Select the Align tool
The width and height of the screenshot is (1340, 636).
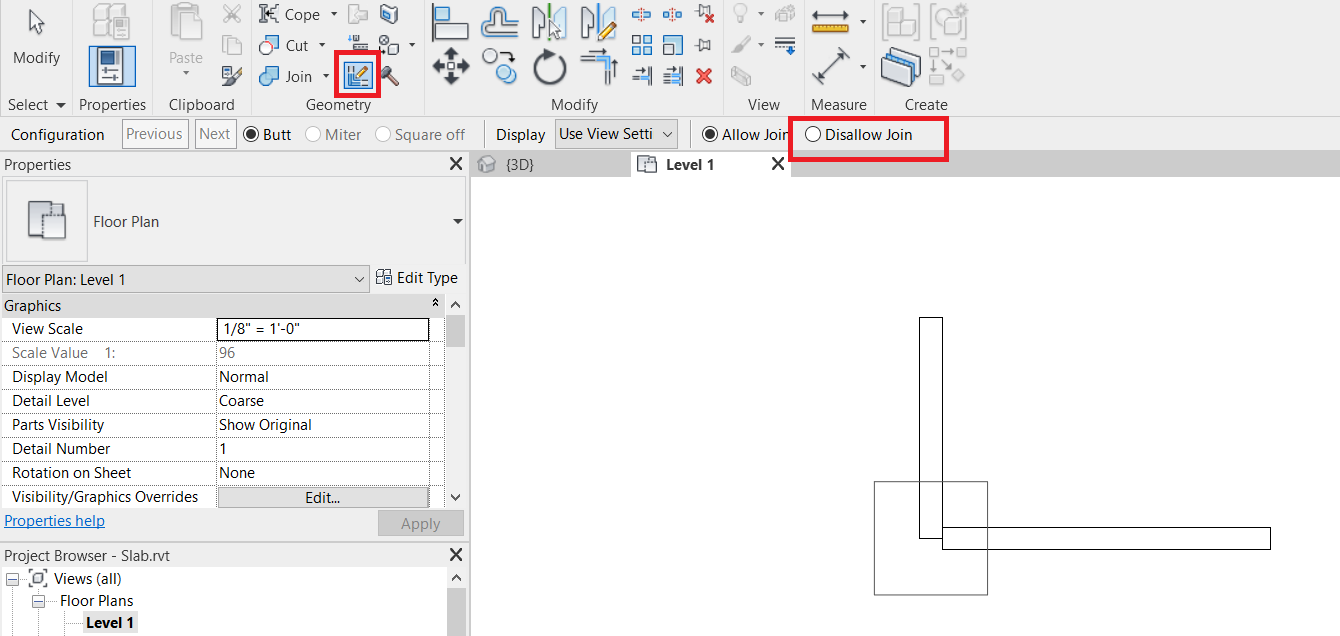pos(449,20)
